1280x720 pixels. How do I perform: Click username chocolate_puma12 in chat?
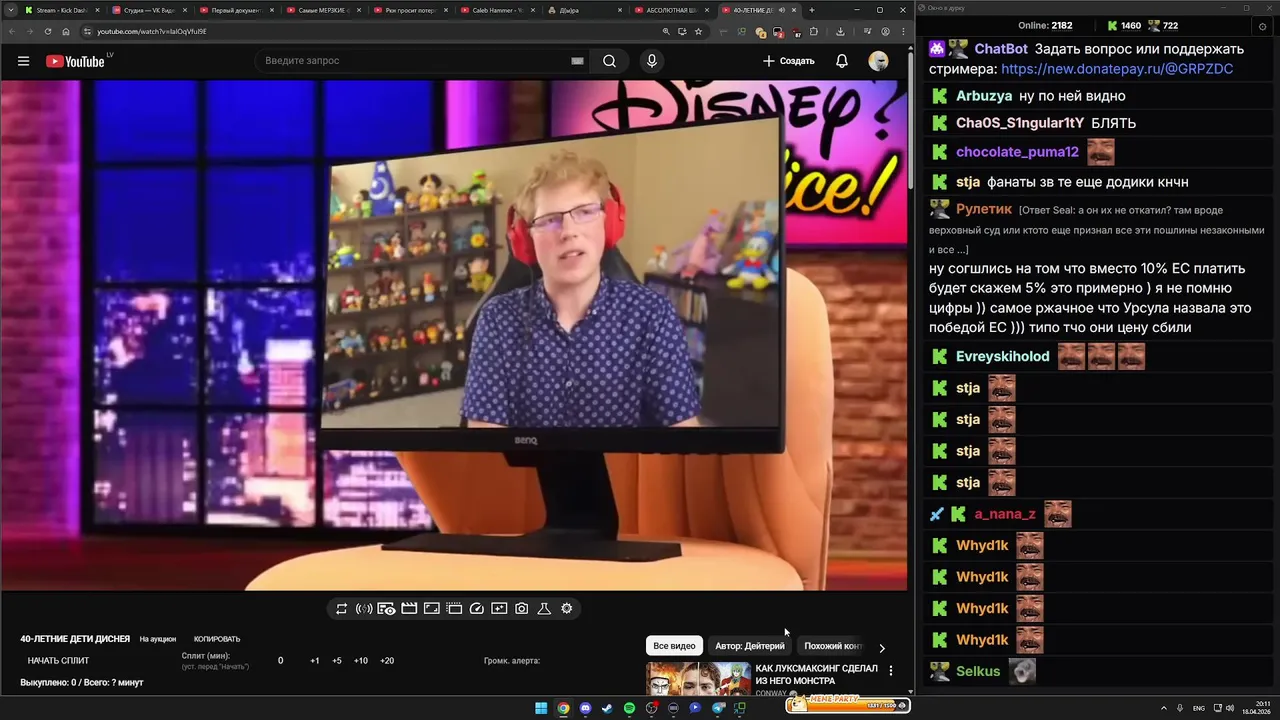click(1017, 152)
